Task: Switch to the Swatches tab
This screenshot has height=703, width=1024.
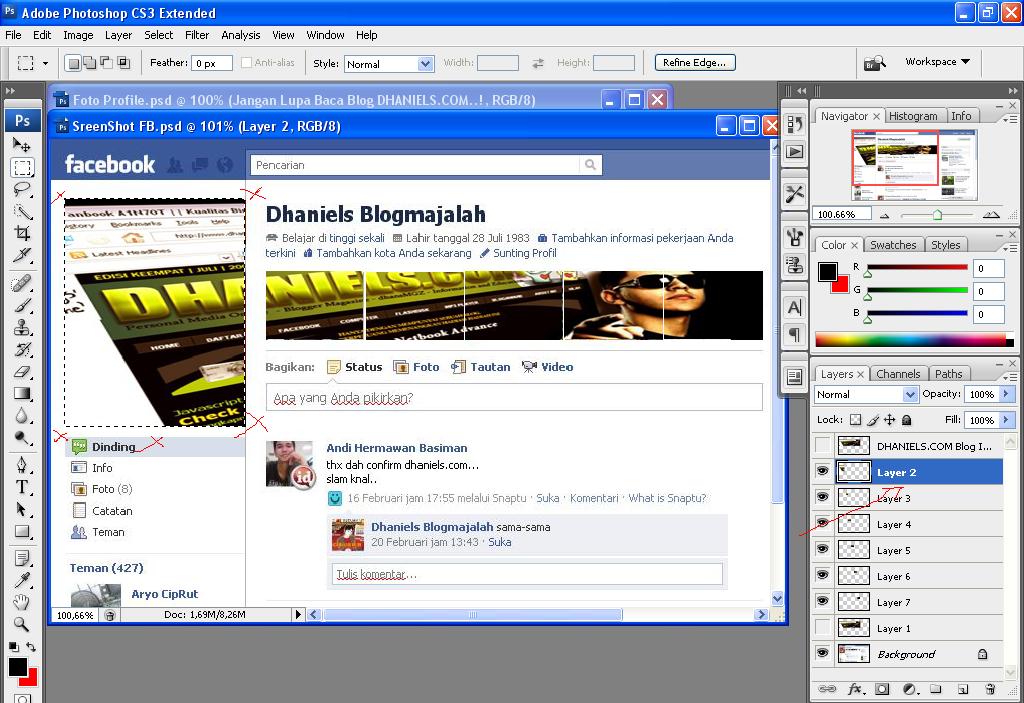Action: [x=893, y=245]
